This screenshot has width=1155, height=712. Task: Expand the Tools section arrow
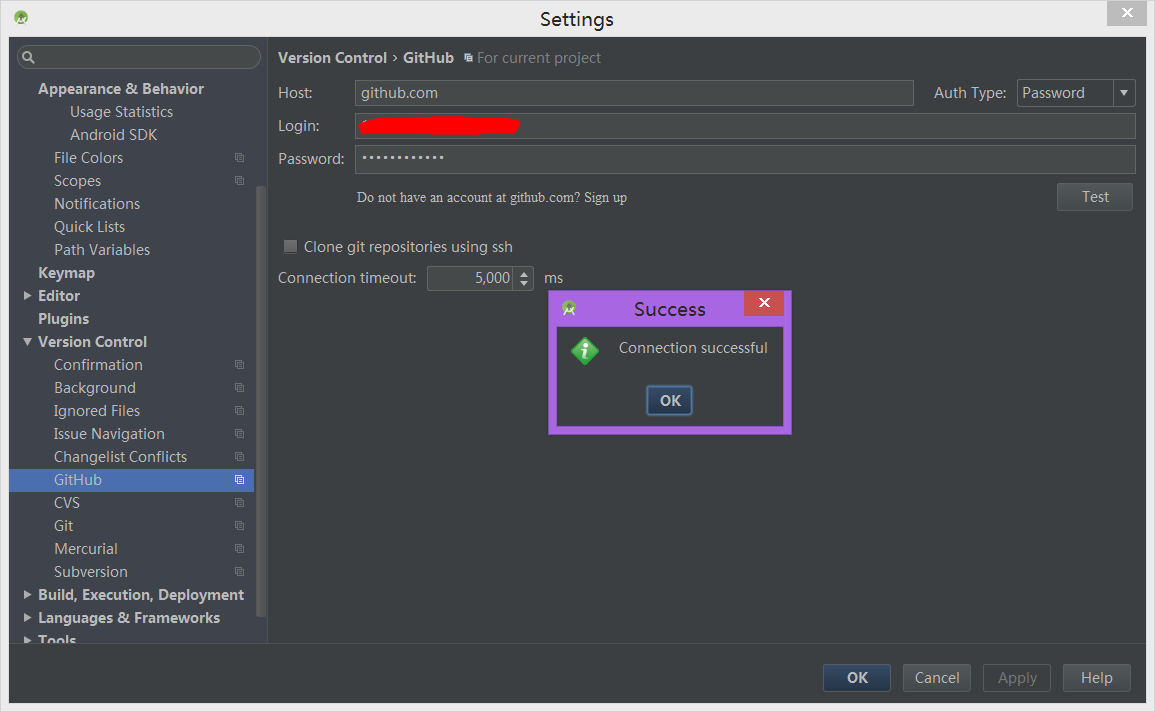point(27,639)
